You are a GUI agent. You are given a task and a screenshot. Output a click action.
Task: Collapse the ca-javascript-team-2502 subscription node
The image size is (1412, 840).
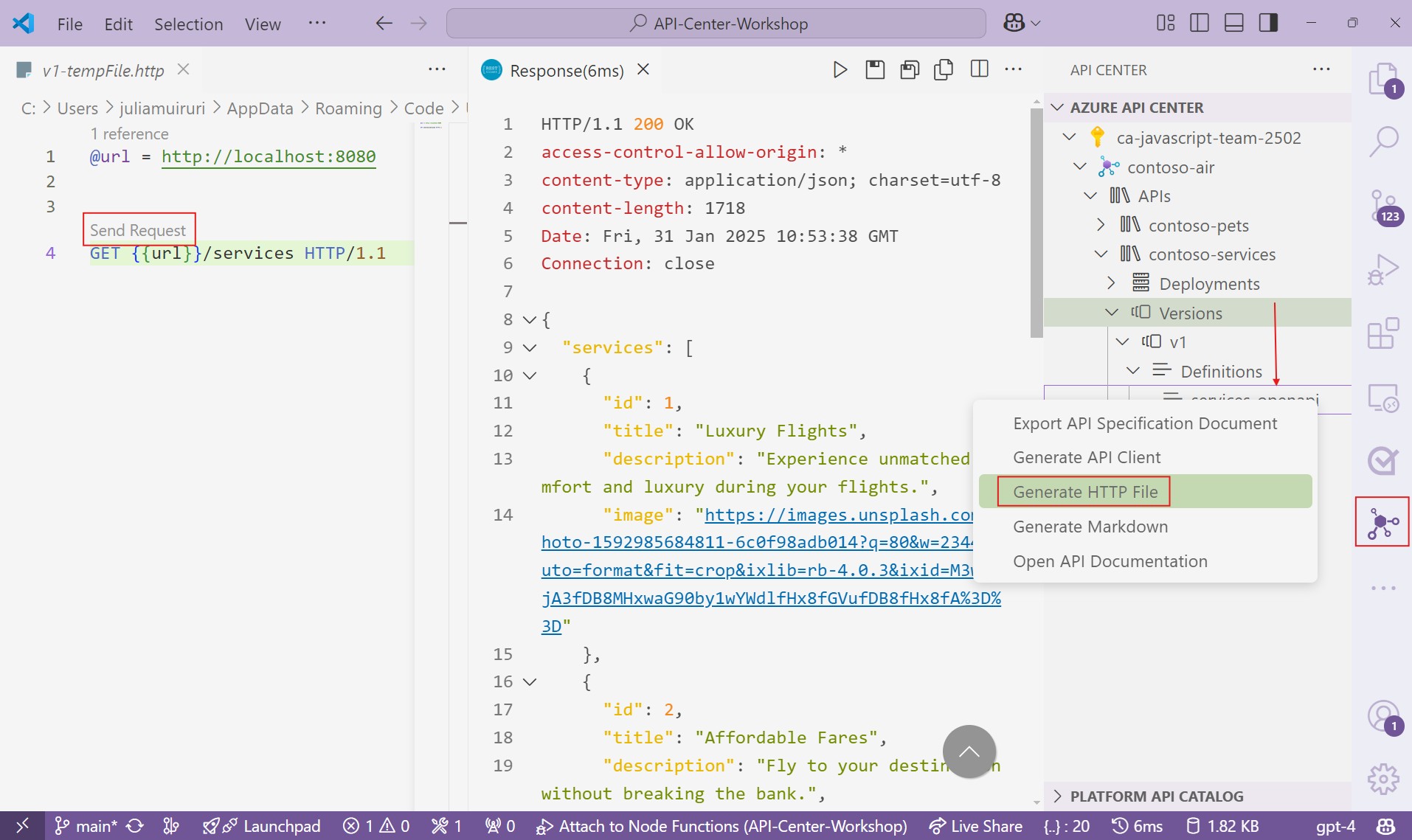click(x=1069, y=137)
